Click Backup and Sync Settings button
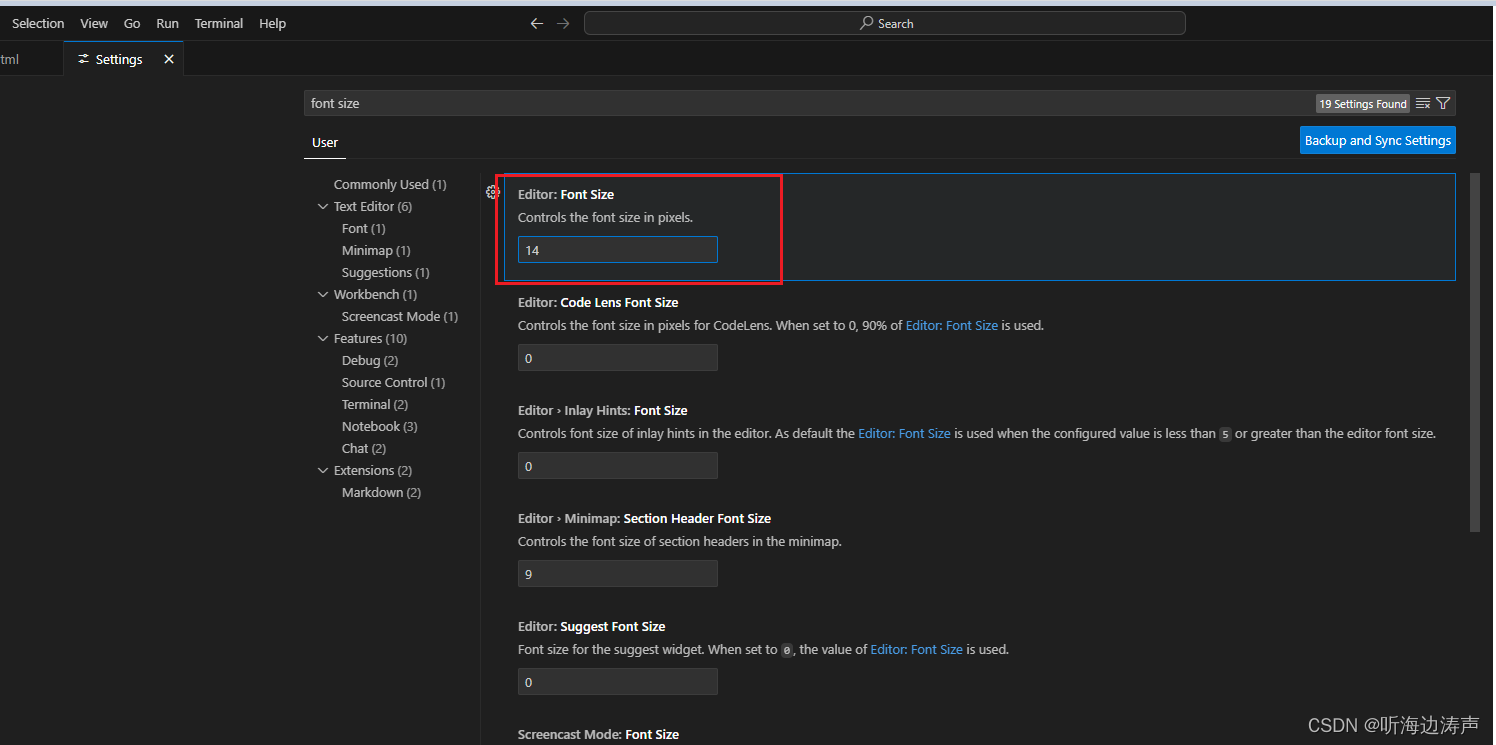The height and width of the screenshot is (745, 1496). pyautogui.click(x=1378, y=140)
